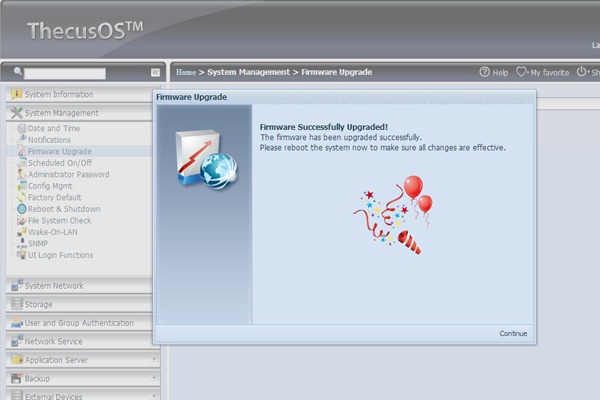
Task: Open Notifications settings
Action: pyautogui.click(x=49, y=140)
